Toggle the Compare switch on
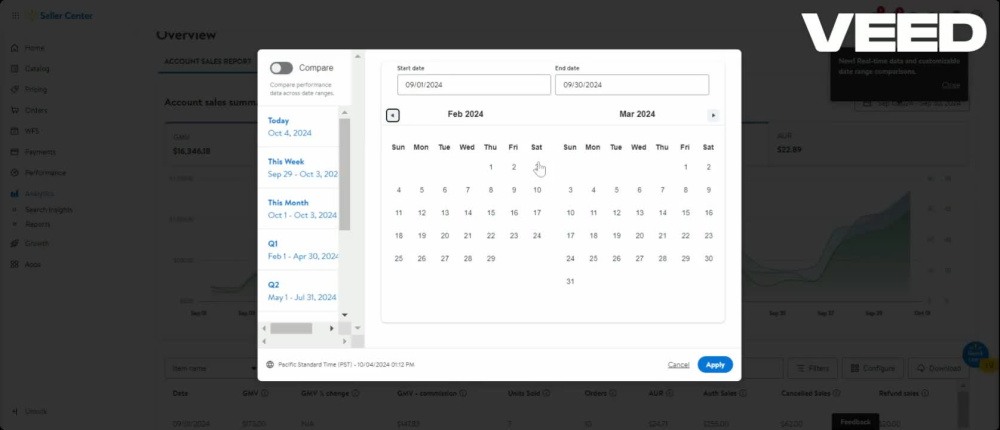Viewport: 1000px width, 430px height. tap(281, 68)
